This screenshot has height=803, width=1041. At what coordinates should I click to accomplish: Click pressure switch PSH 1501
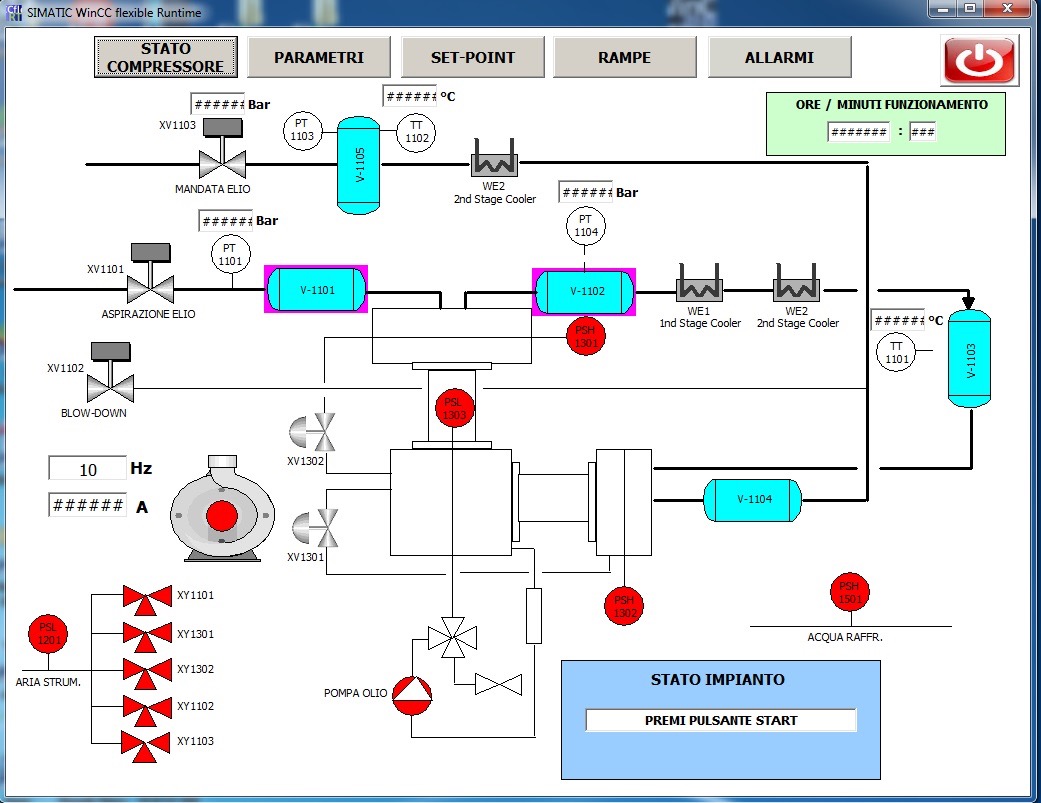[850, 592]
